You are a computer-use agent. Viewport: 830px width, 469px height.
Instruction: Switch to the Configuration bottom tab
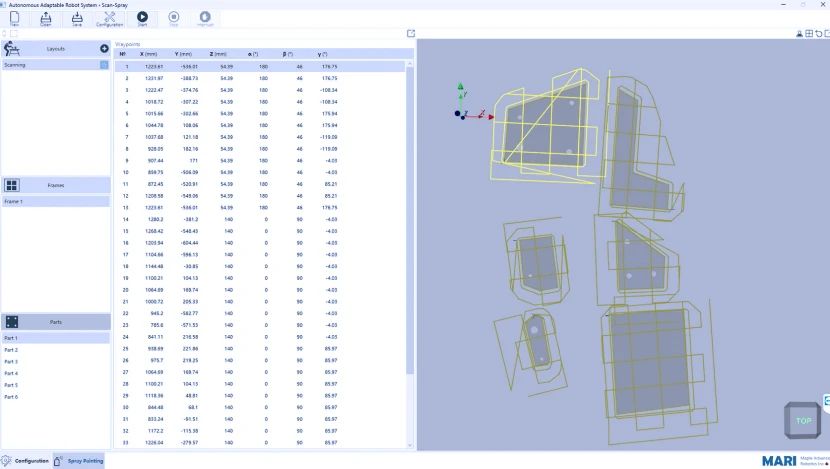click(25, 461)
